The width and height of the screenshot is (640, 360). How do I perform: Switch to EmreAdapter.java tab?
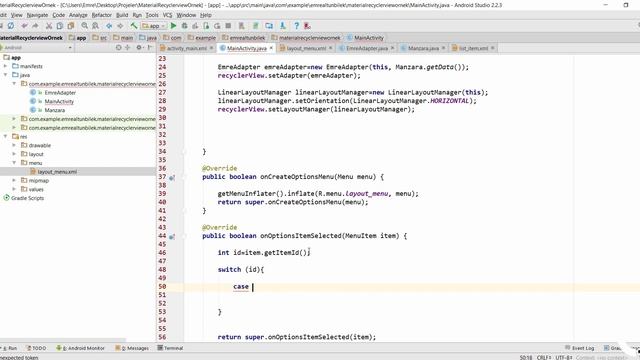(x=367, y=48)
